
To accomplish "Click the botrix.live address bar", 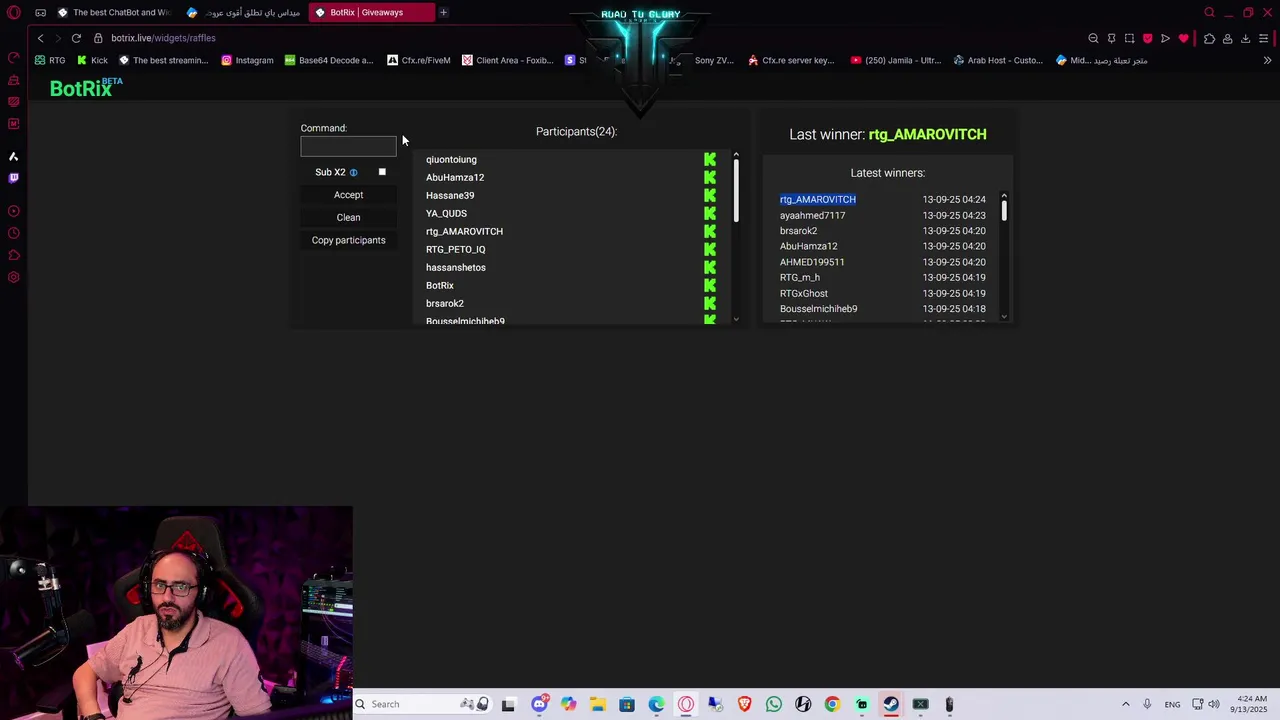I will pyautogui.click(x=163, y=38).
